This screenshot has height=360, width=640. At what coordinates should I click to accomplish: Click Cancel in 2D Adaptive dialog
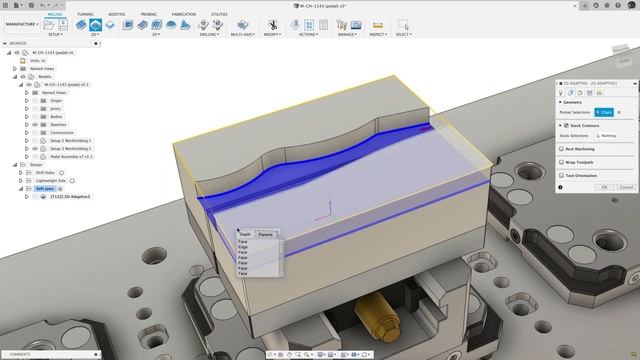(x=626, y=187)
